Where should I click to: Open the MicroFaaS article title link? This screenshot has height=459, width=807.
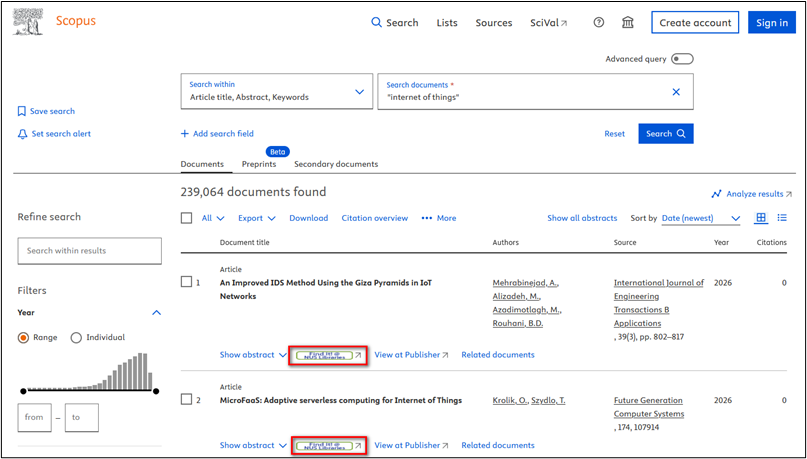(x=340, y=400)
